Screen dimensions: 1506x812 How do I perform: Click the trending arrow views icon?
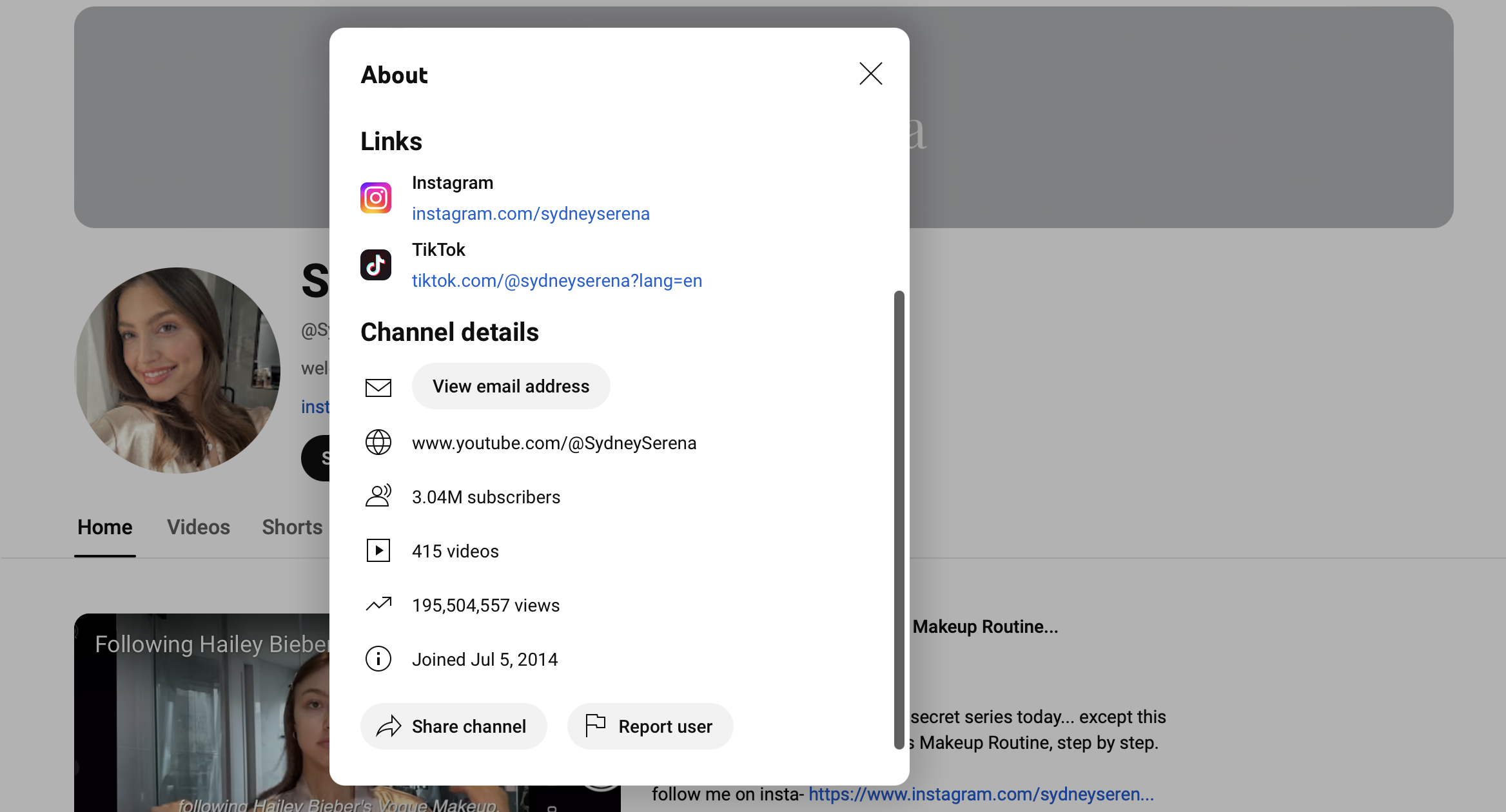tap(378, 604)
